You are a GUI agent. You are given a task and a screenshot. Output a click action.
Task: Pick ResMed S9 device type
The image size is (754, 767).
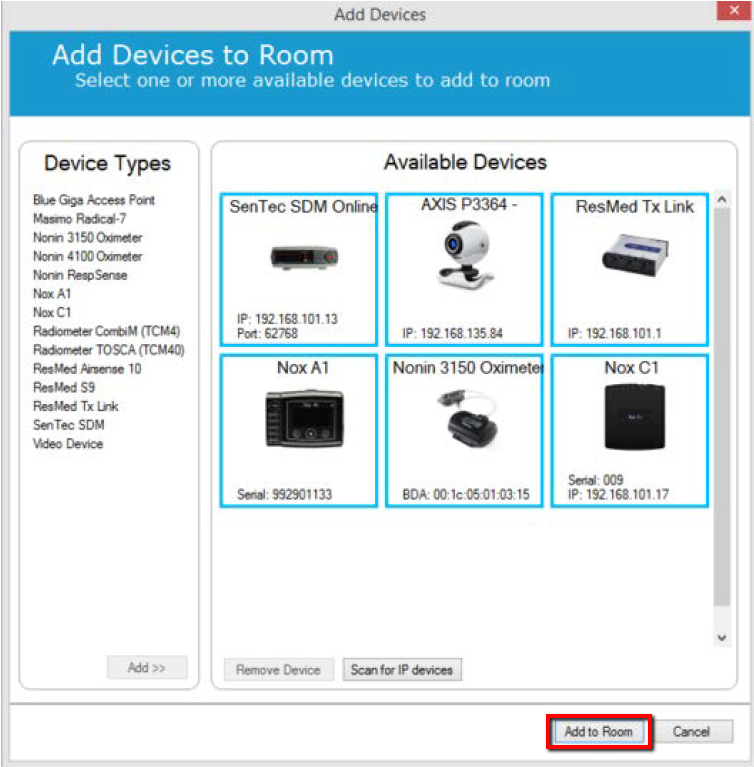(64, 387)
